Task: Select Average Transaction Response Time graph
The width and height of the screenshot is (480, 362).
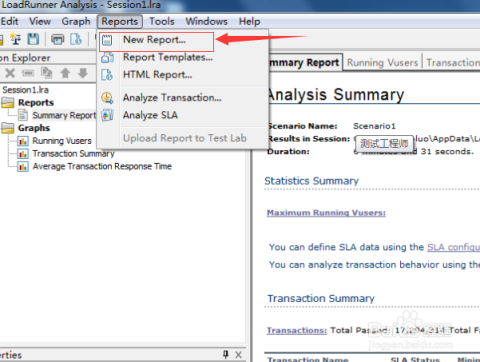Action: tap(102, 166)
